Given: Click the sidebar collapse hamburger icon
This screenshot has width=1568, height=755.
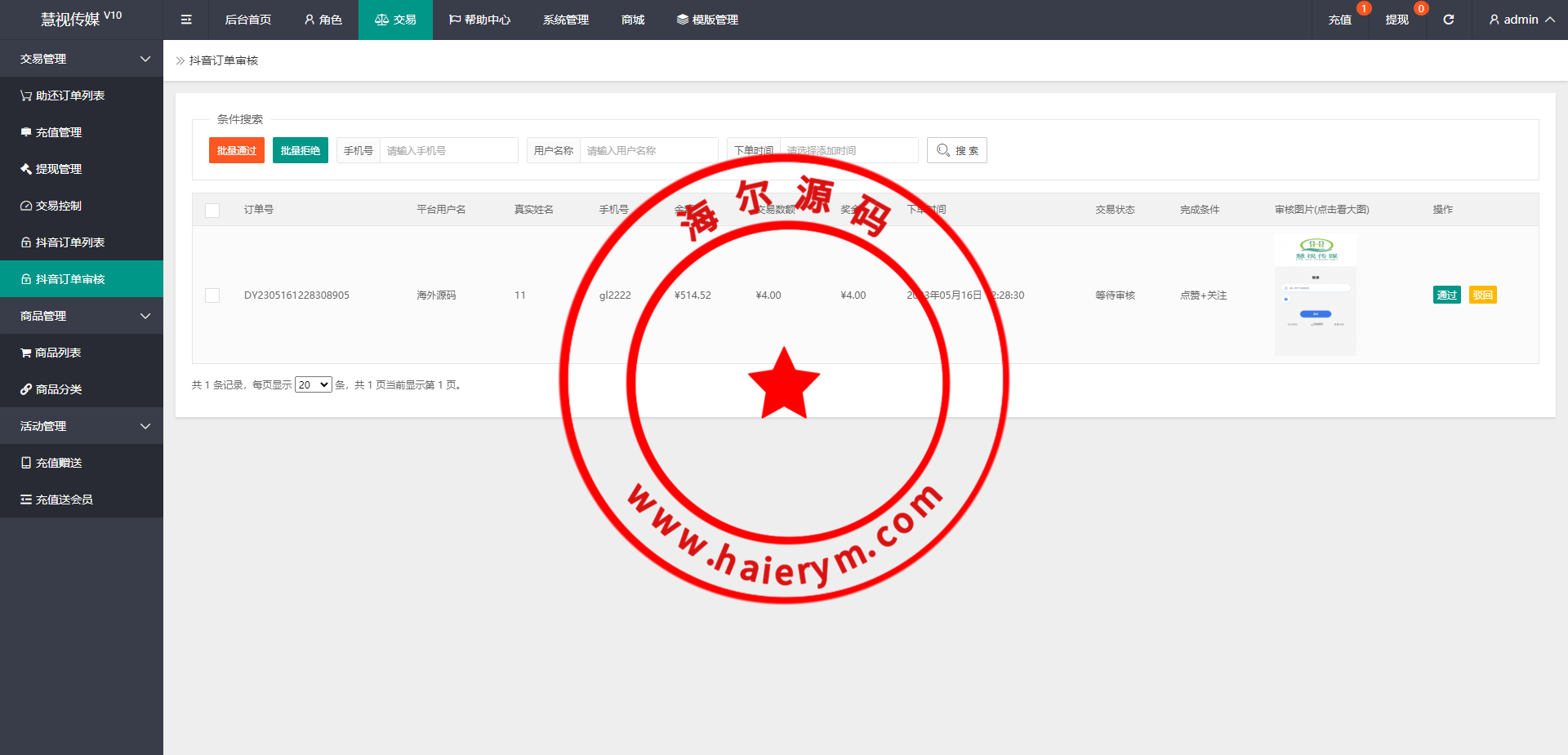Looking at the screenshot, I should pyautogui.click(x=186, y=20).
